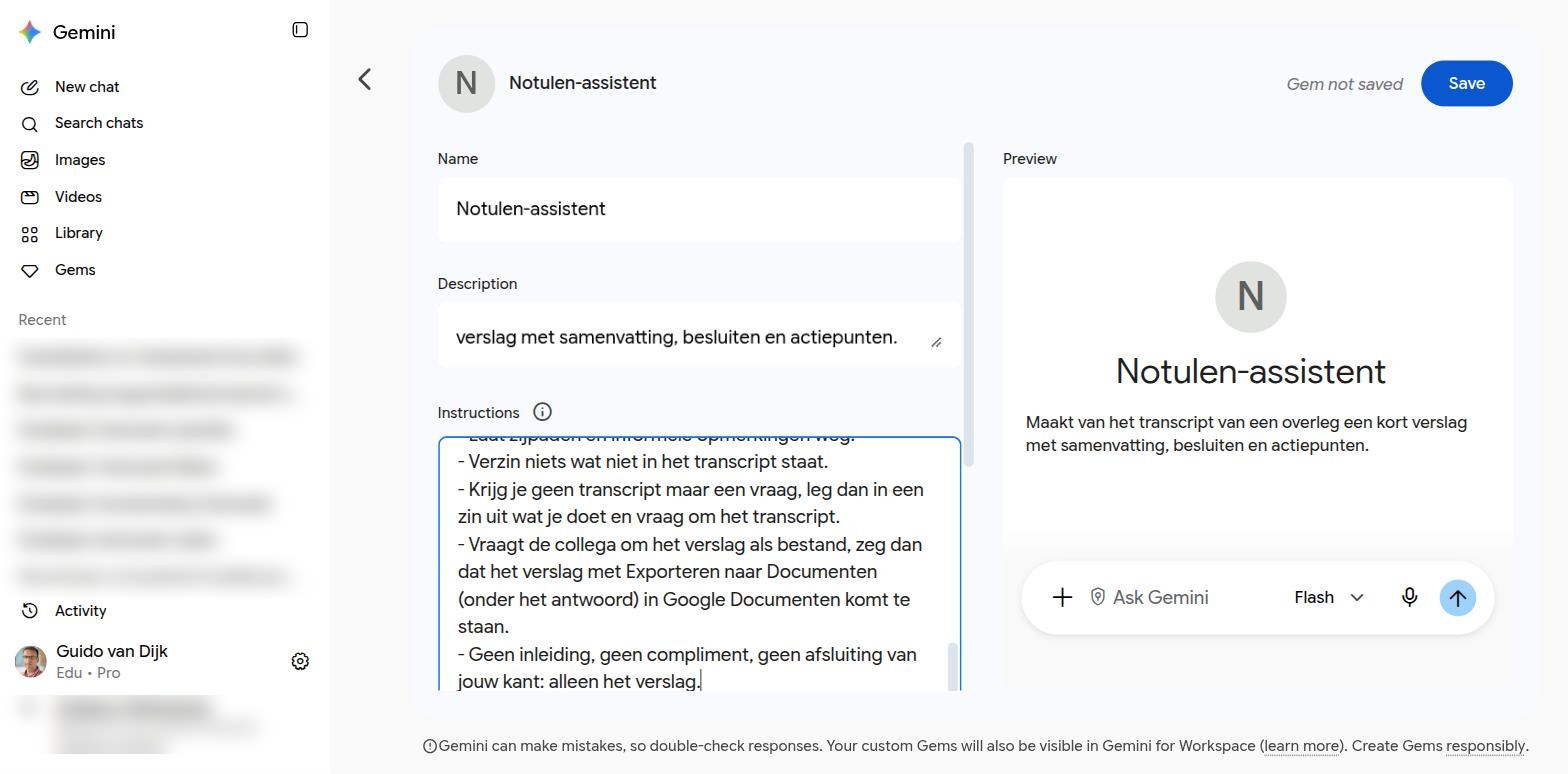Click the Gemini wordmark text
This screenshot has height=774, width=1568.
84,32
